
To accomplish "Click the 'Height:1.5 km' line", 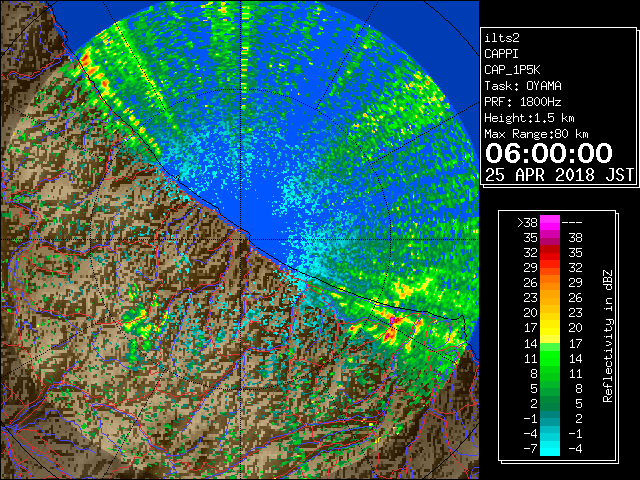I will [529, 118].
